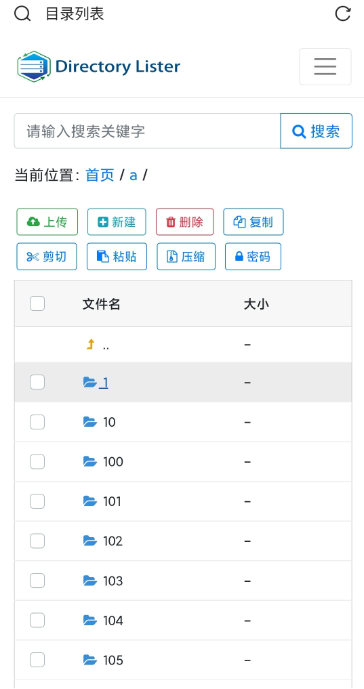Click the red 删除 delete button
The image size is (364, 689).
coord(185,222)
